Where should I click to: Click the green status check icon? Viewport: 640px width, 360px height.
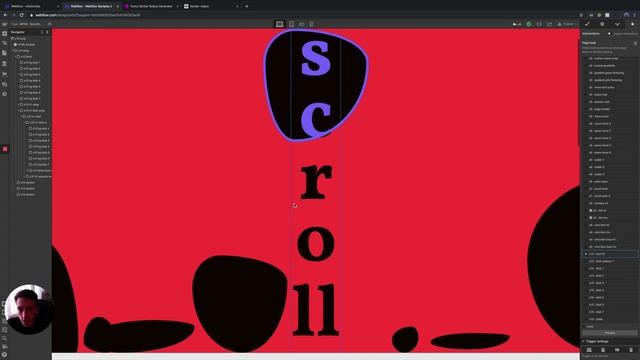click(529, 24)
